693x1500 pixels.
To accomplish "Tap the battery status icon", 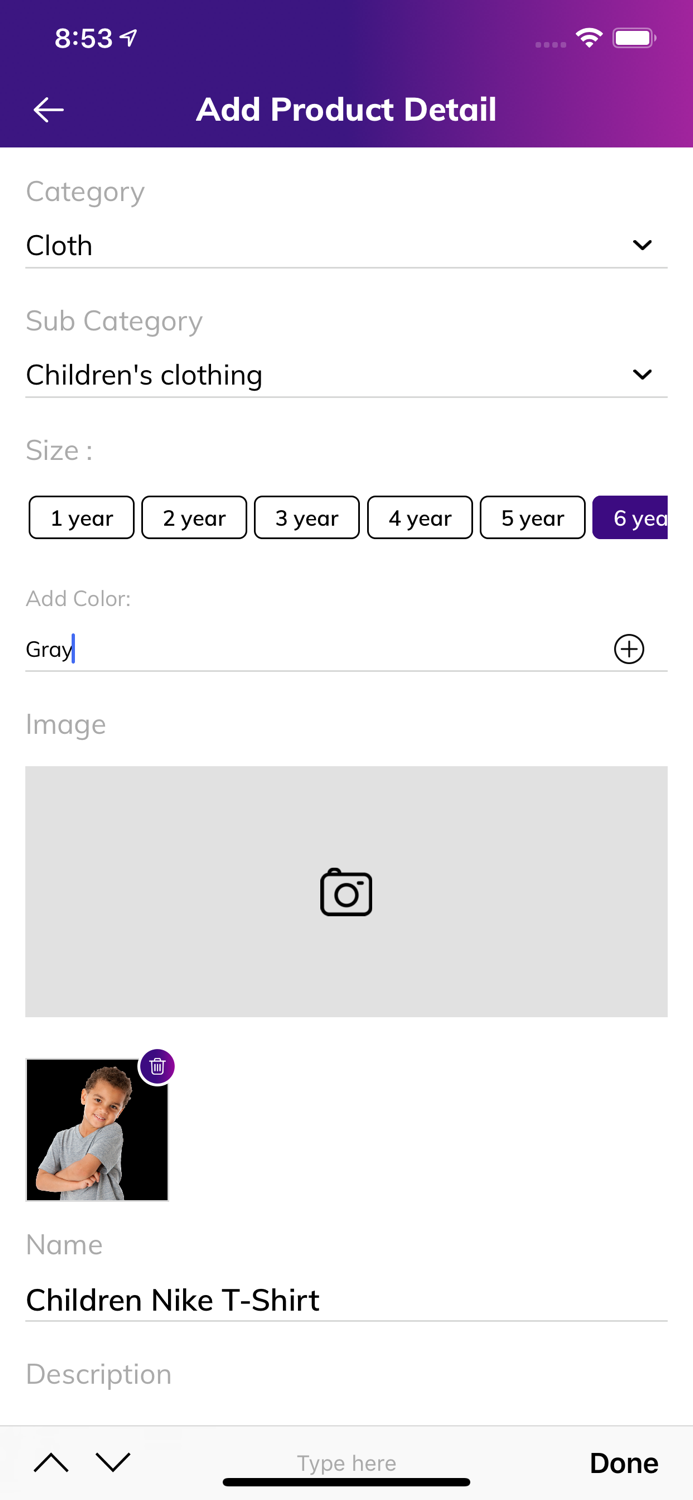I will coord(634,39).
